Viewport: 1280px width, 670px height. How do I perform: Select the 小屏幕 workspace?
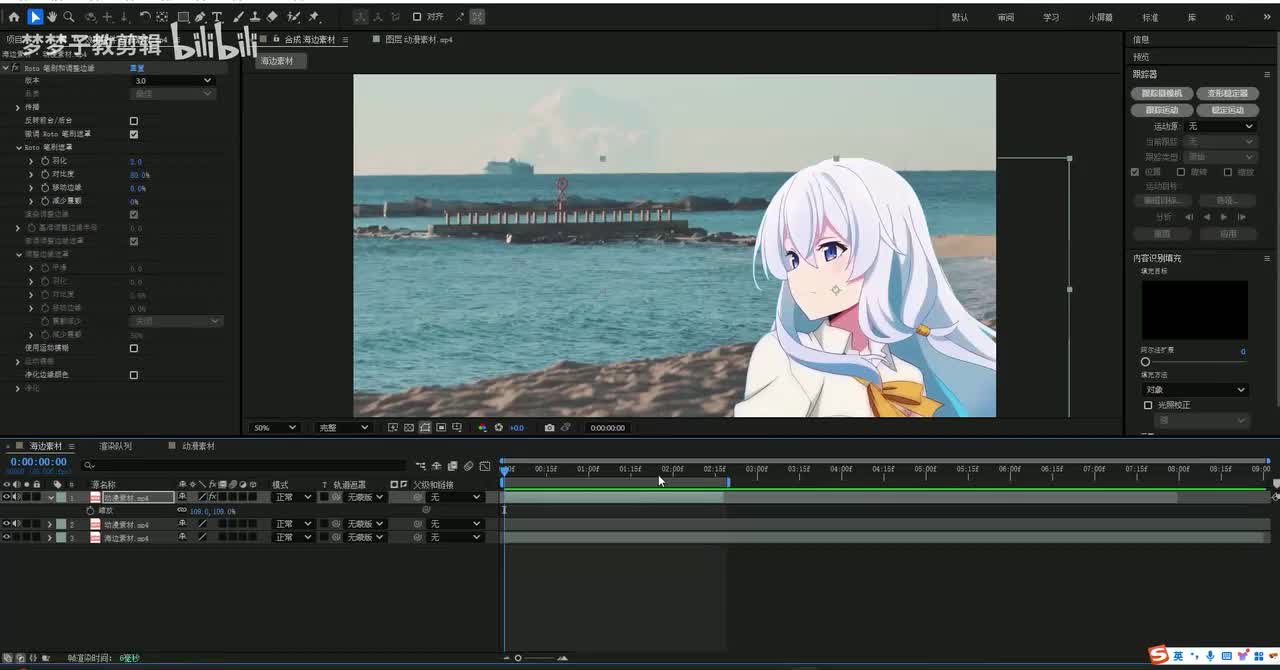click(1101, 18)
